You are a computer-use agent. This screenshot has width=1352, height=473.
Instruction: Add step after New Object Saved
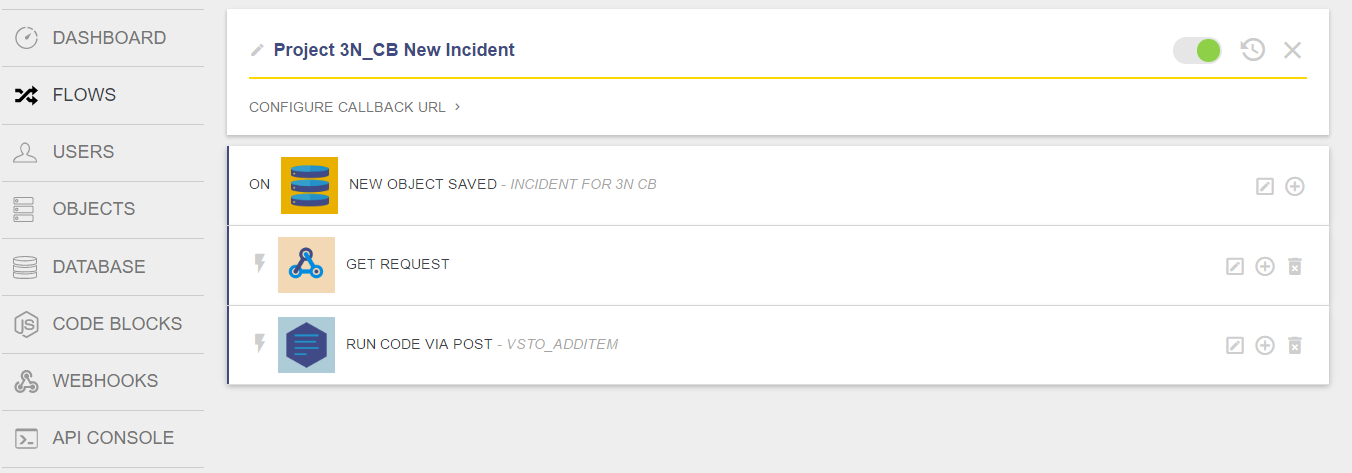(x=1295, y=186)
